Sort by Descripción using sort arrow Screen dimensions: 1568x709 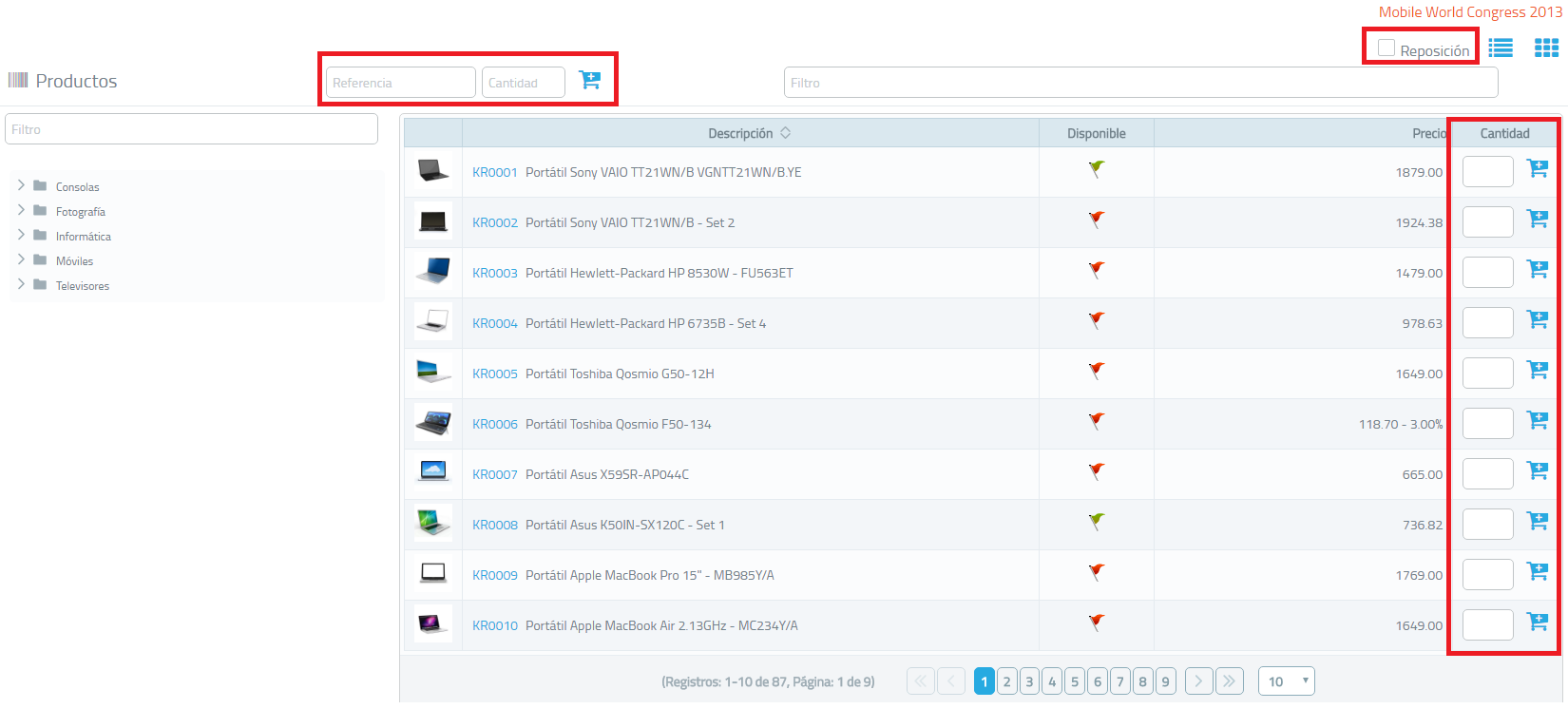pyautogui.click(x=786, y=133)
